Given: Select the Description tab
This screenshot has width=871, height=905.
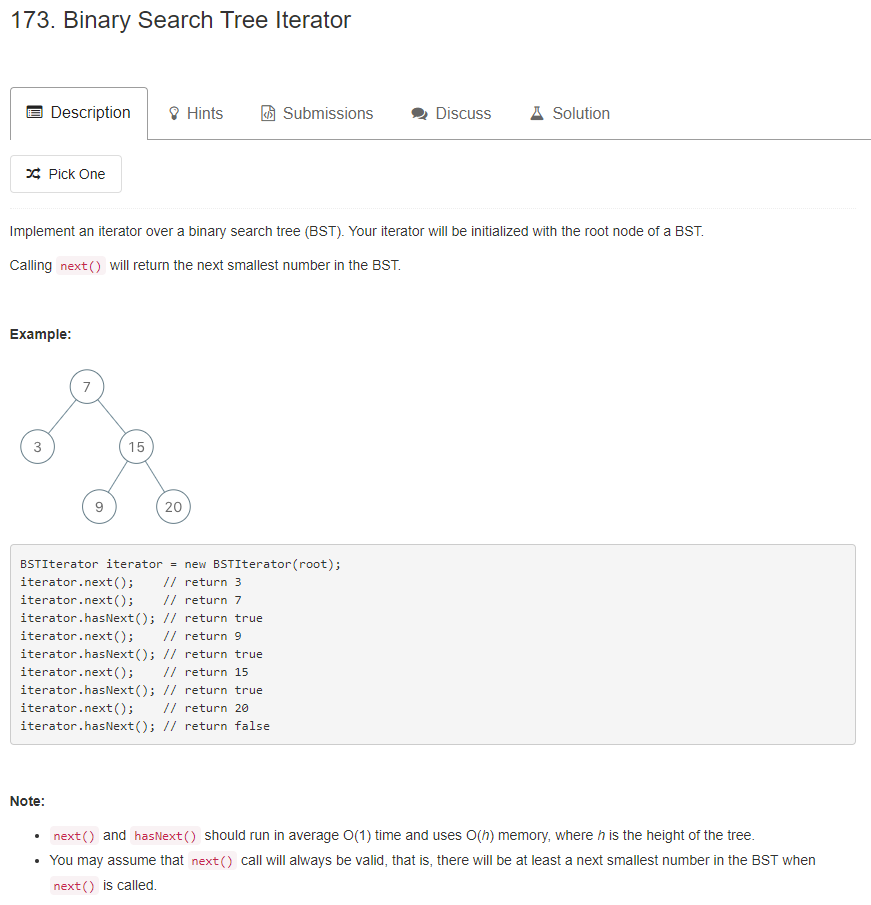Looking at the screenshot, I should point(79,112).
